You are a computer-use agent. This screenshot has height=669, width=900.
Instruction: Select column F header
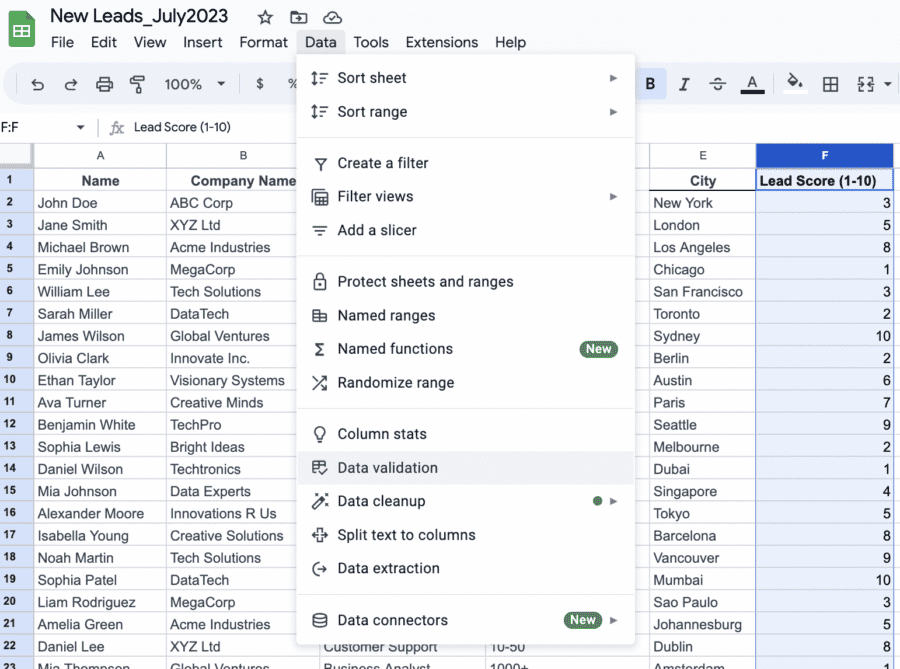coord(824,155)
